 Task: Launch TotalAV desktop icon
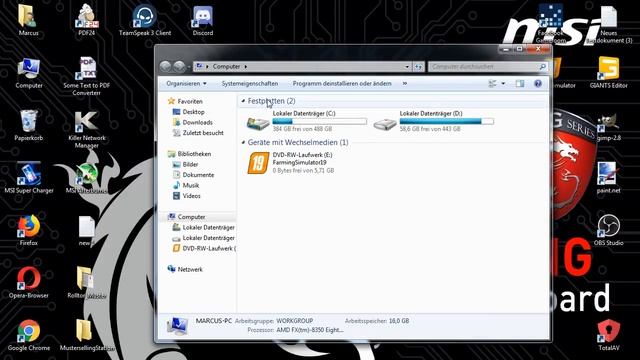pyautogui.click(x=608, y=336)
